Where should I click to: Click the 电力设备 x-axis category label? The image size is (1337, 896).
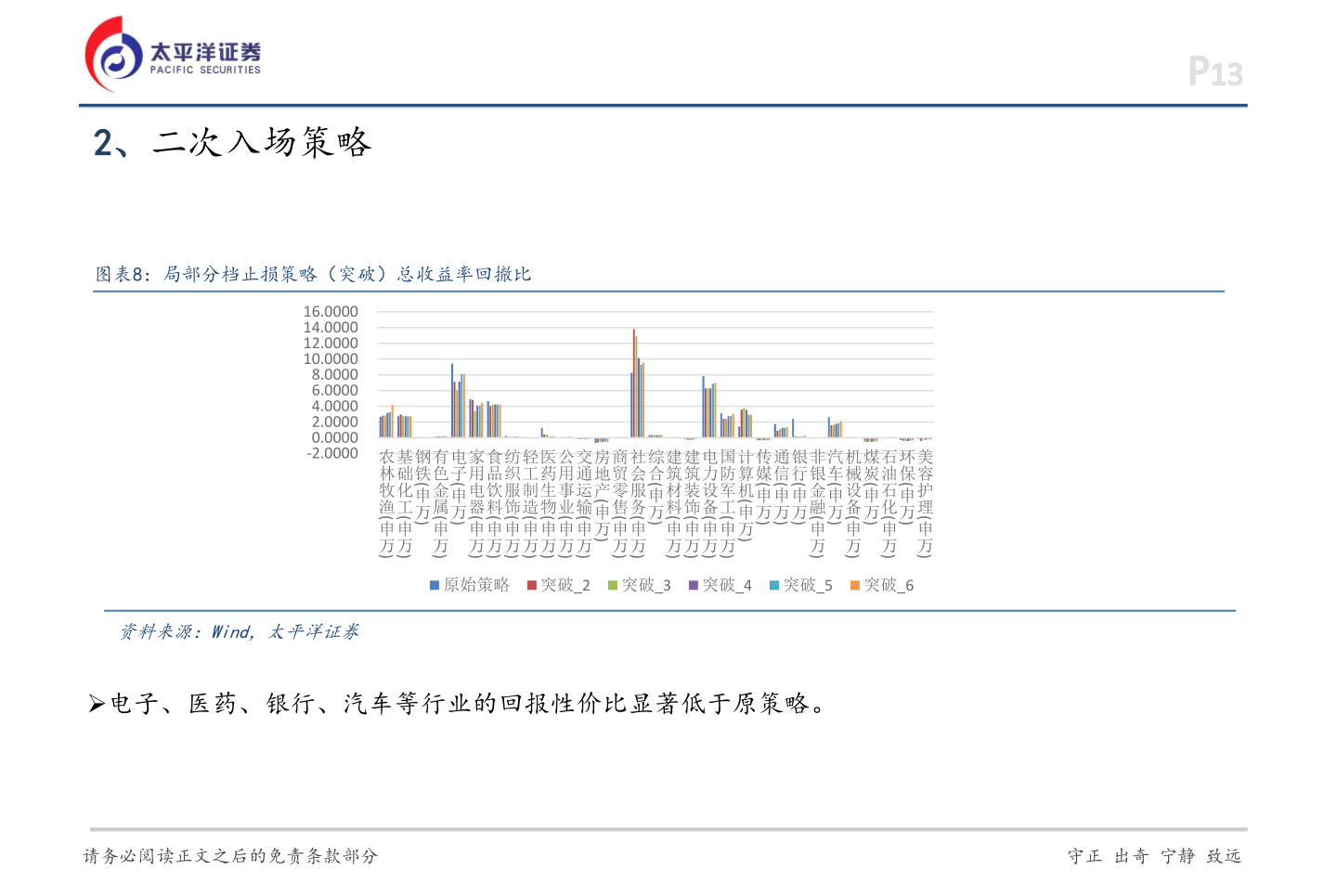710,502
